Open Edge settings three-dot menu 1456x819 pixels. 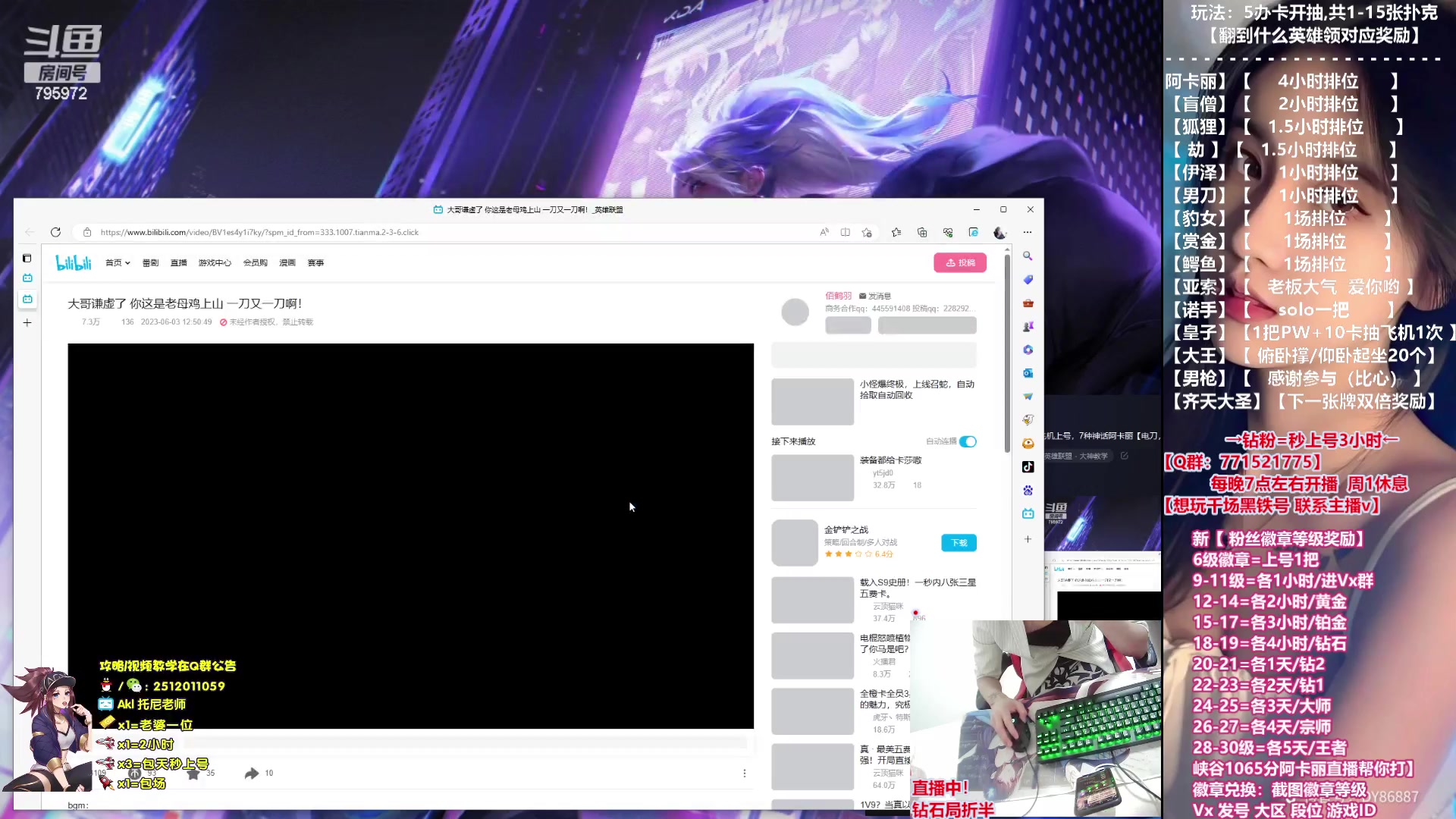click(x=1028, y=232)
